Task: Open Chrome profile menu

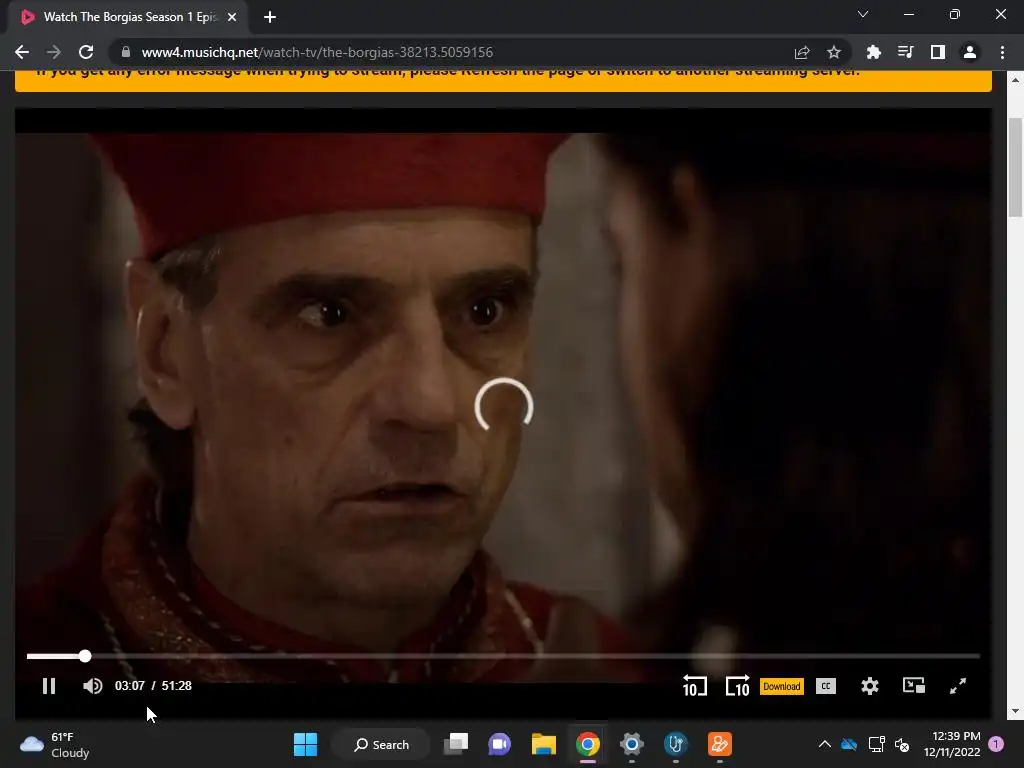Action: click(970, 52)
